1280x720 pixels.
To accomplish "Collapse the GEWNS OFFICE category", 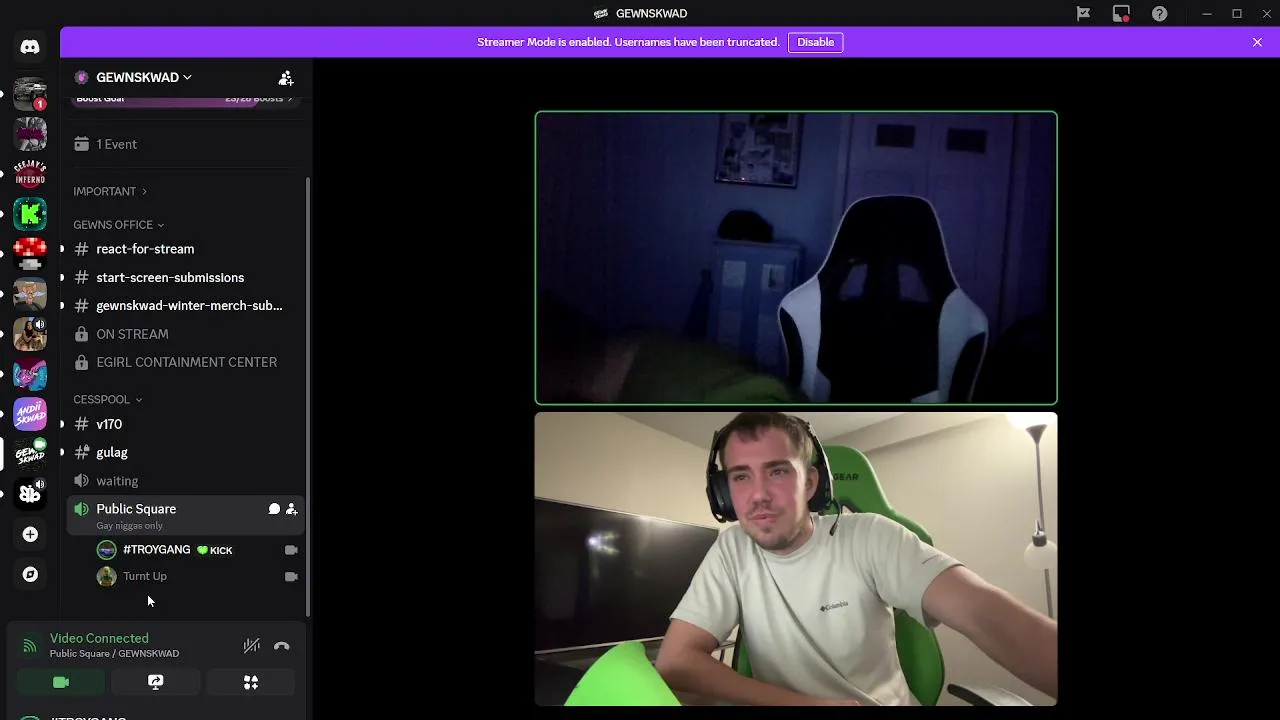I will pos(118,225).
